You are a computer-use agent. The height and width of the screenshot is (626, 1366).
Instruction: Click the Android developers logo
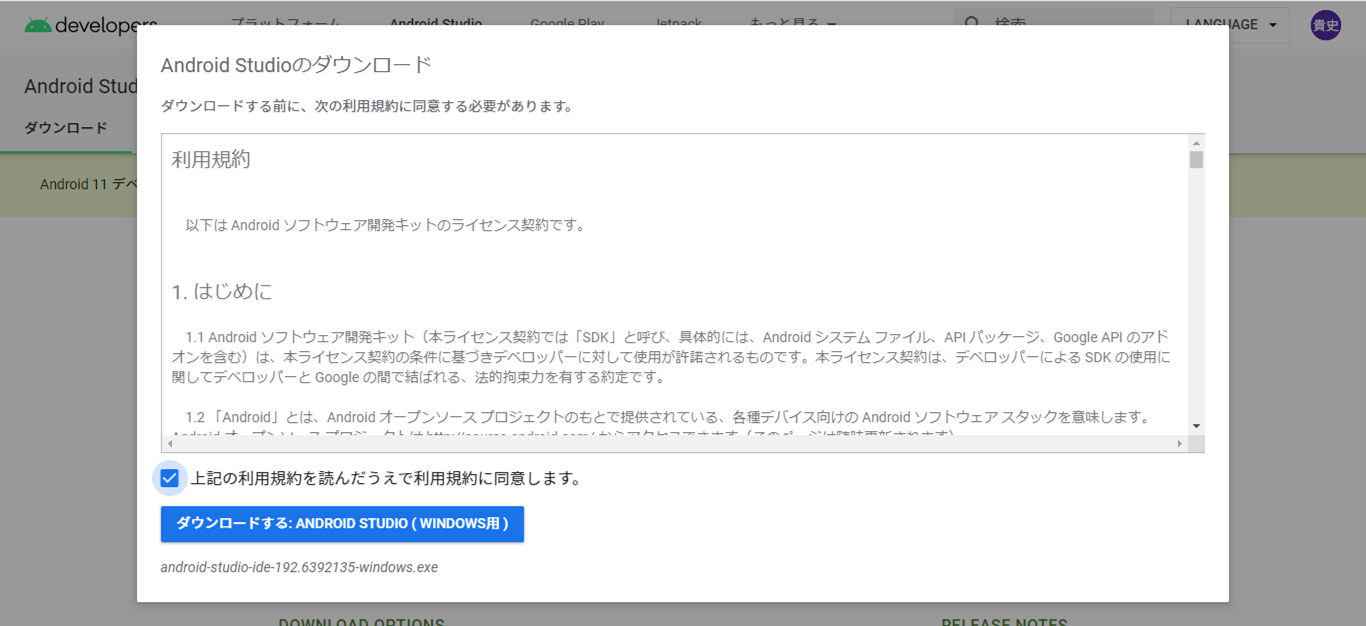tap(91, 26)
